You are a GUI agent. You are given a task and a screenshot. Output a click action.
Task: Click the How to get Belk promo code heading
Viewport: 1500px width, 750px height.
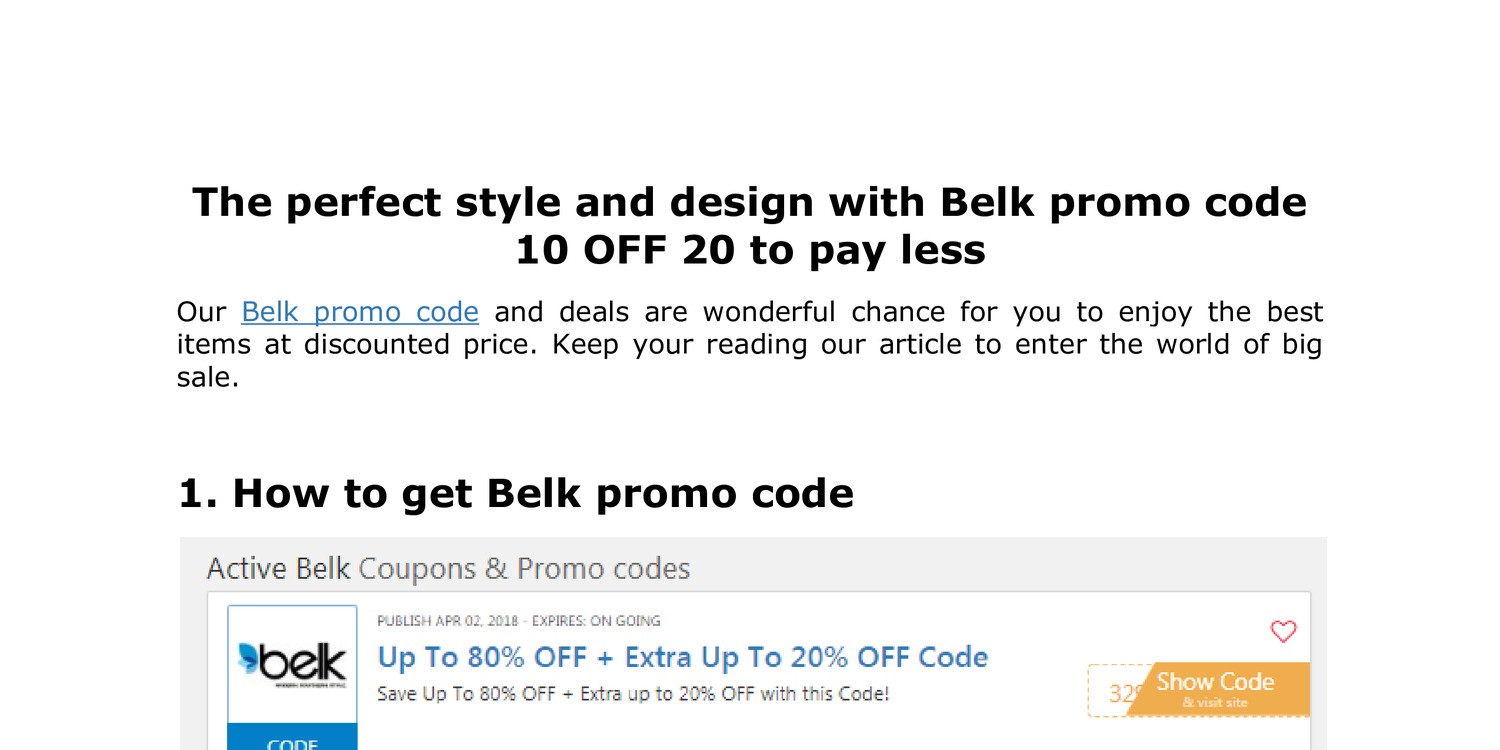[x=516, y=493]
